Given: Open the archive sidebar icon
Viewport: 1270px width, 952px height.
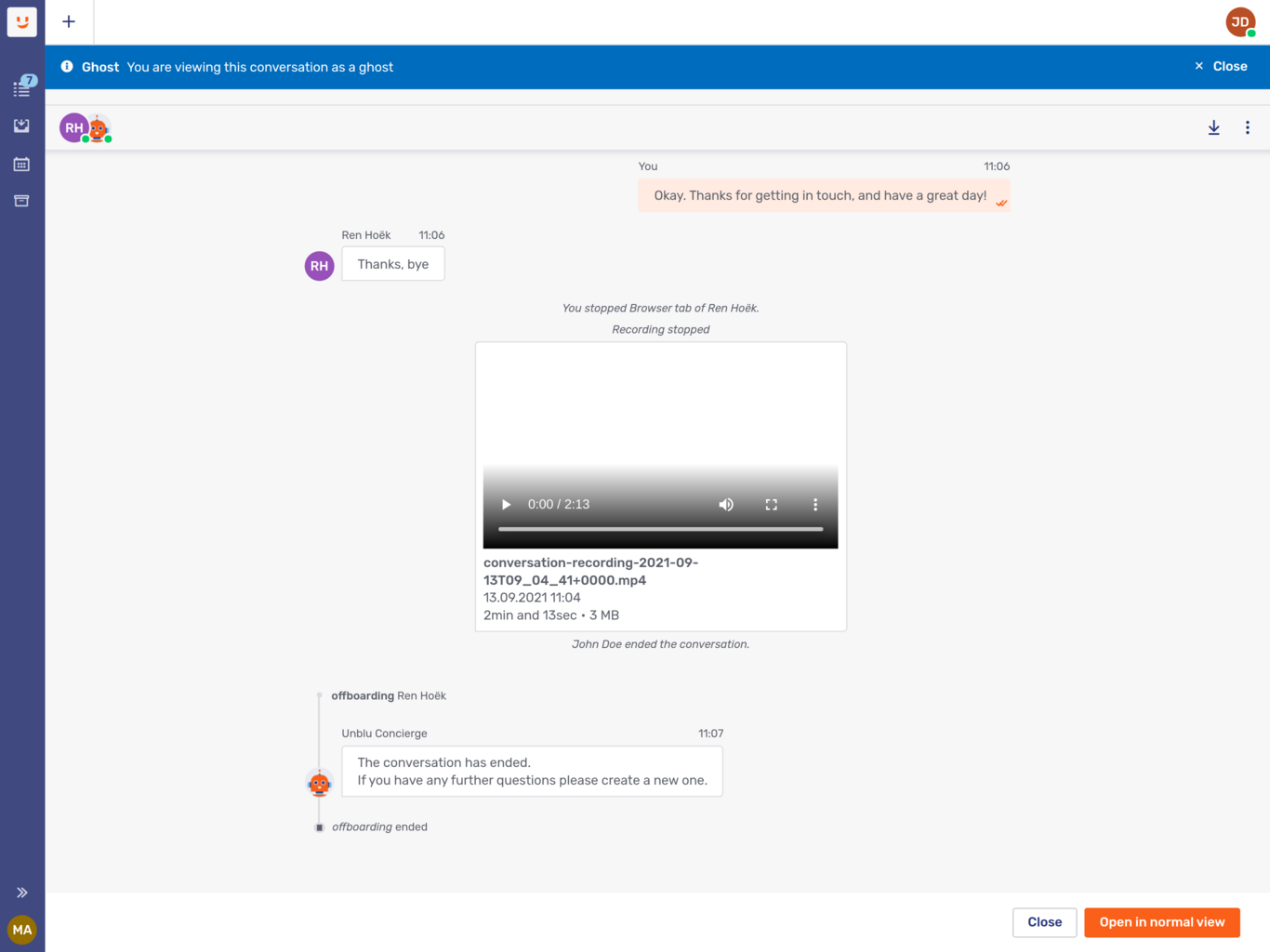Looking at the screenshot, I should click(21, 201).
